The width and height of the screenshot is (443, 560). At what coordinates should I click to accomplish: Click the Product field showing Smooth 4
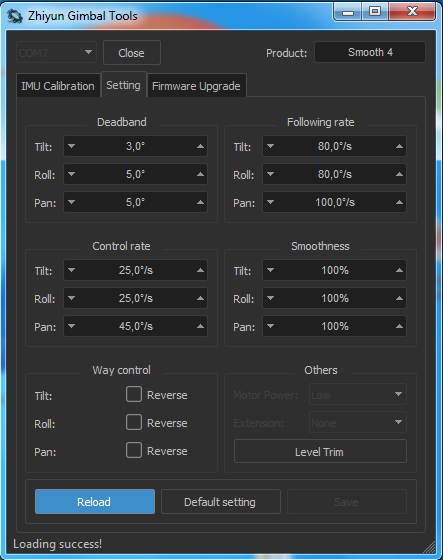370,52
